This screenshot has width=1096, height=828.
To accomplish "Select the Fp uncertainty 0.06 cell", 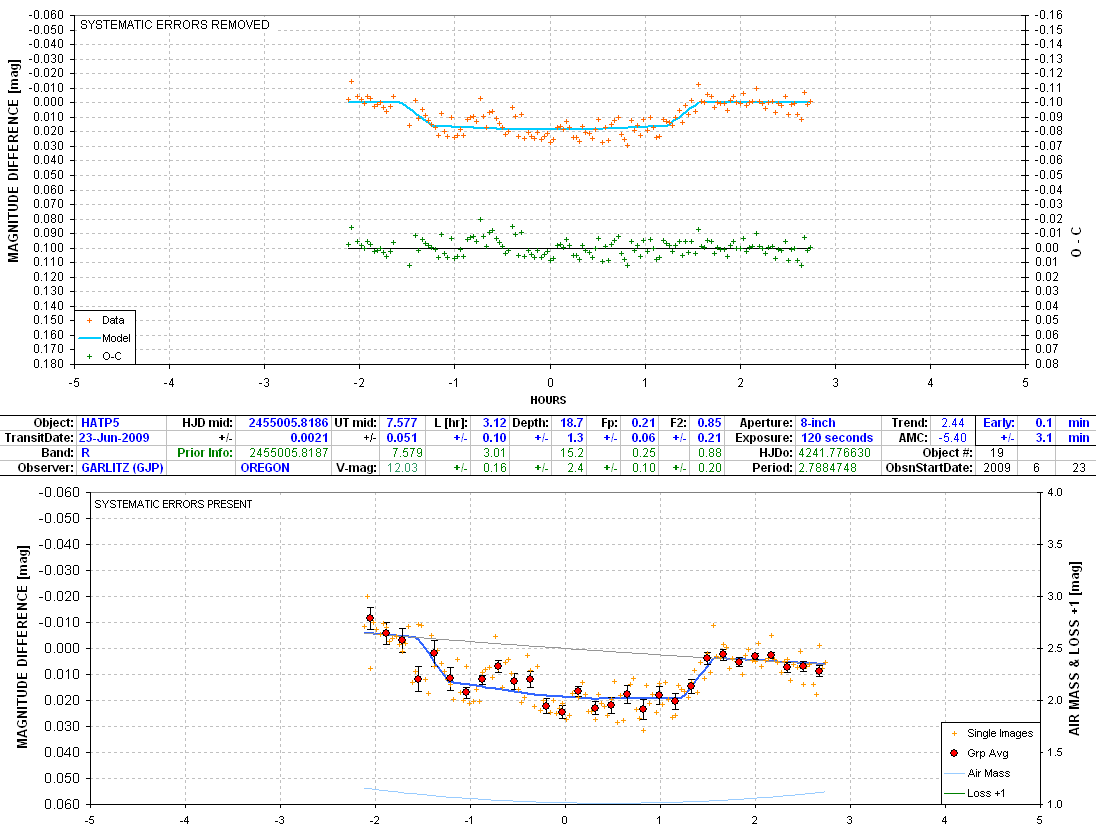I will [x=643, y=437].
